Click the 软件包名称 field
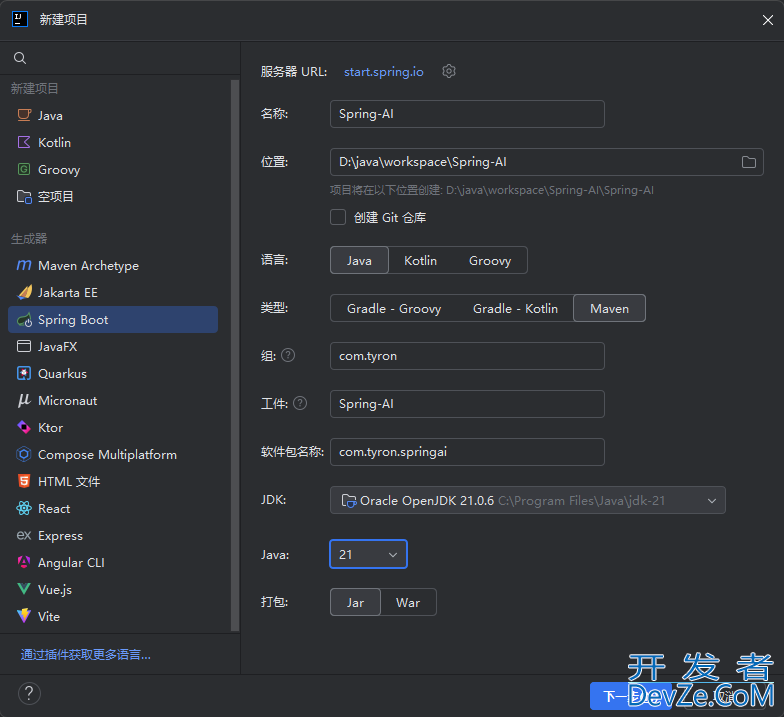The height and width of the screenshot is (717, 784). (467, 452)
